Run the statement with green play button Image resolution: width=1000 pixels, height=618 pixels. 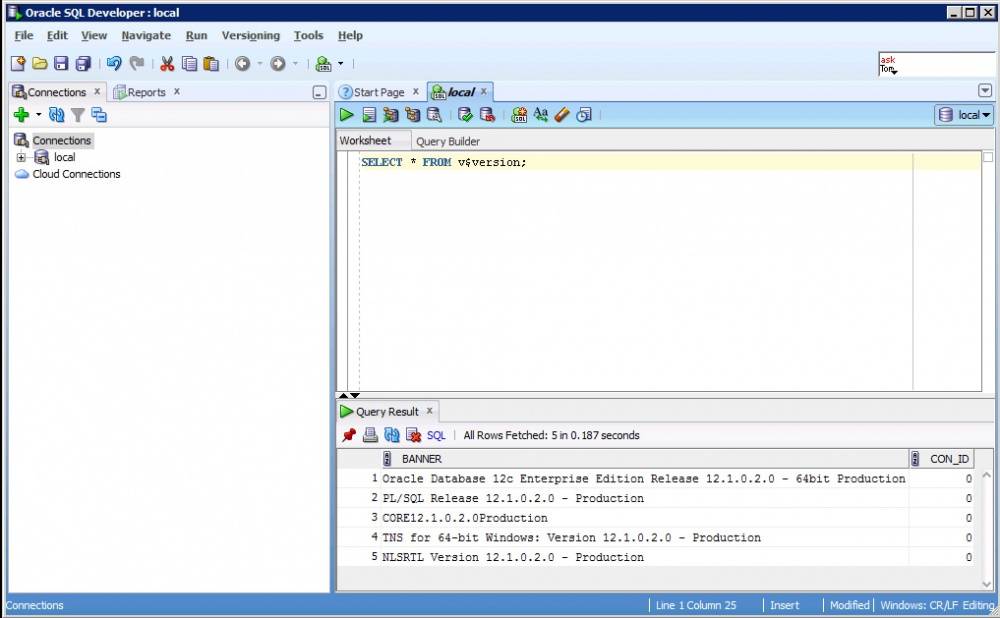tap(346, 115)
